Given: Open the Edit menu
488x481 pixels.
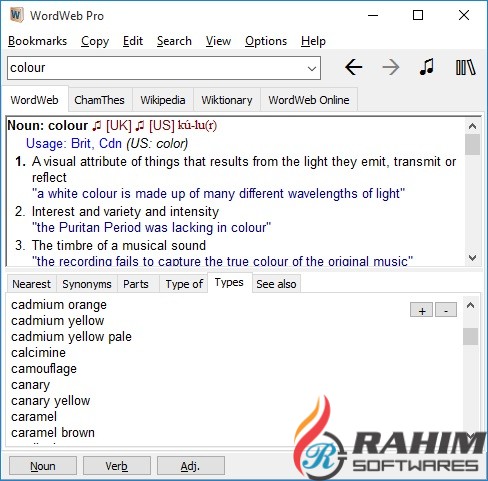Looking at the screenshot, I should (133, 41).
